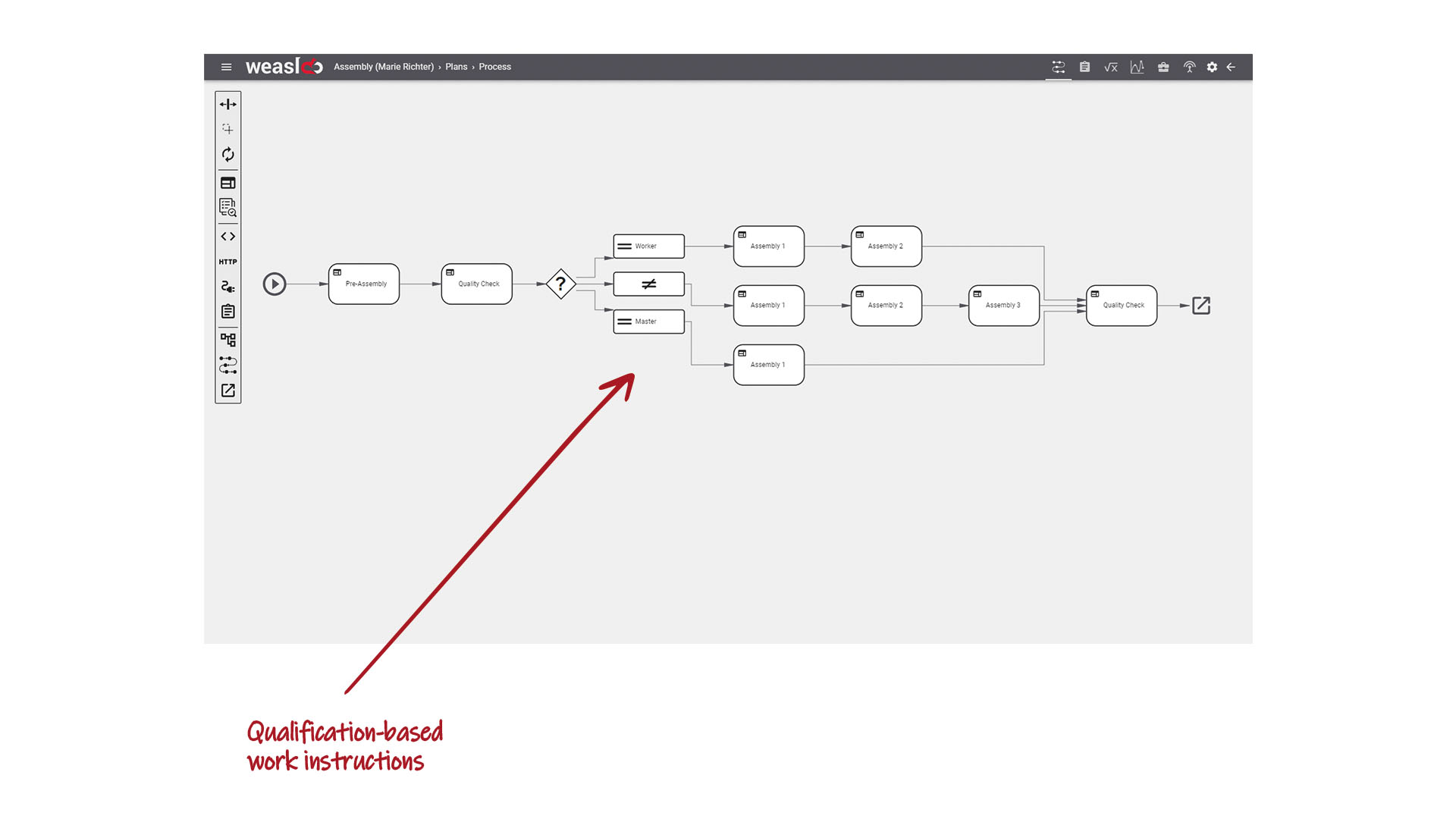Viewport: 1456px width, 819px height.
Task: Click the back arrow in header
Action: click(x=1231, y=67)
